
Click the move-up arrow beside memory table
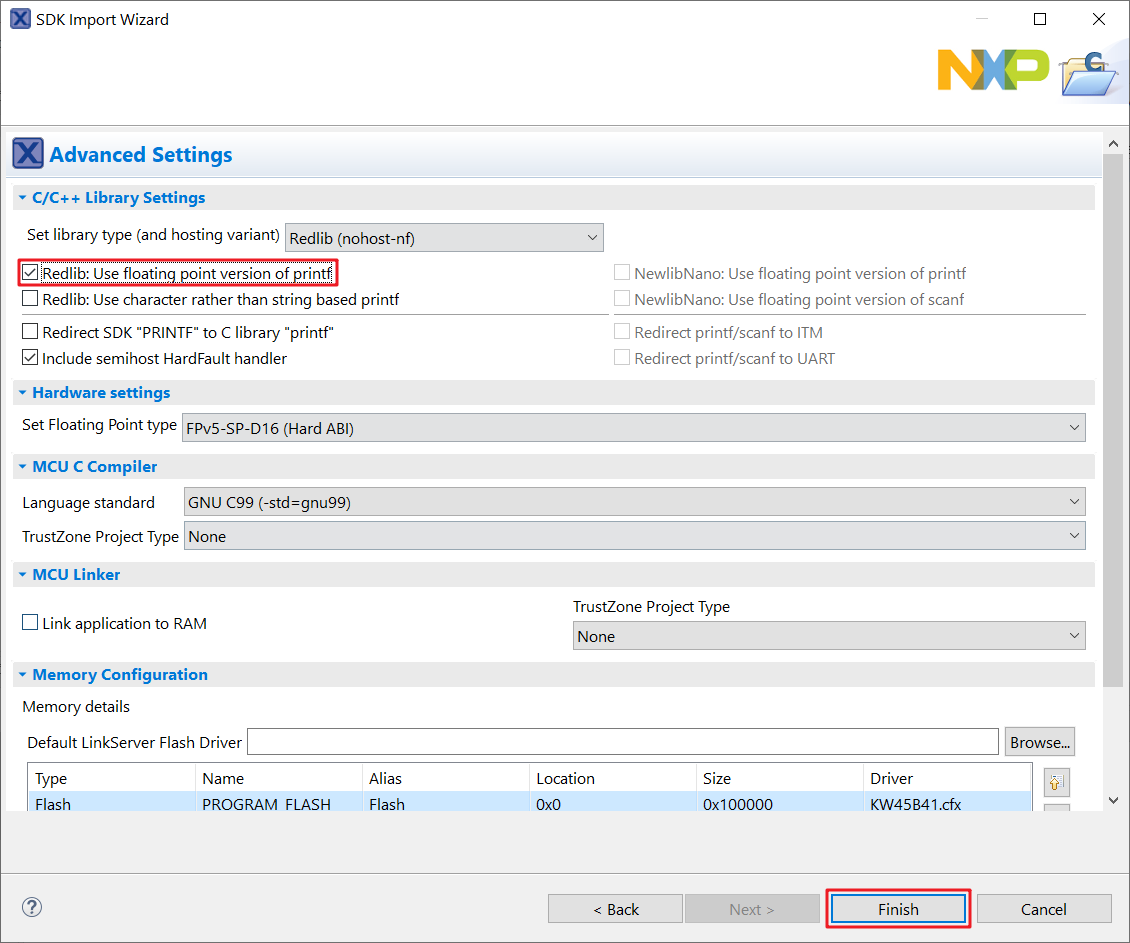pyautogui.click(x=1054, y=782)
